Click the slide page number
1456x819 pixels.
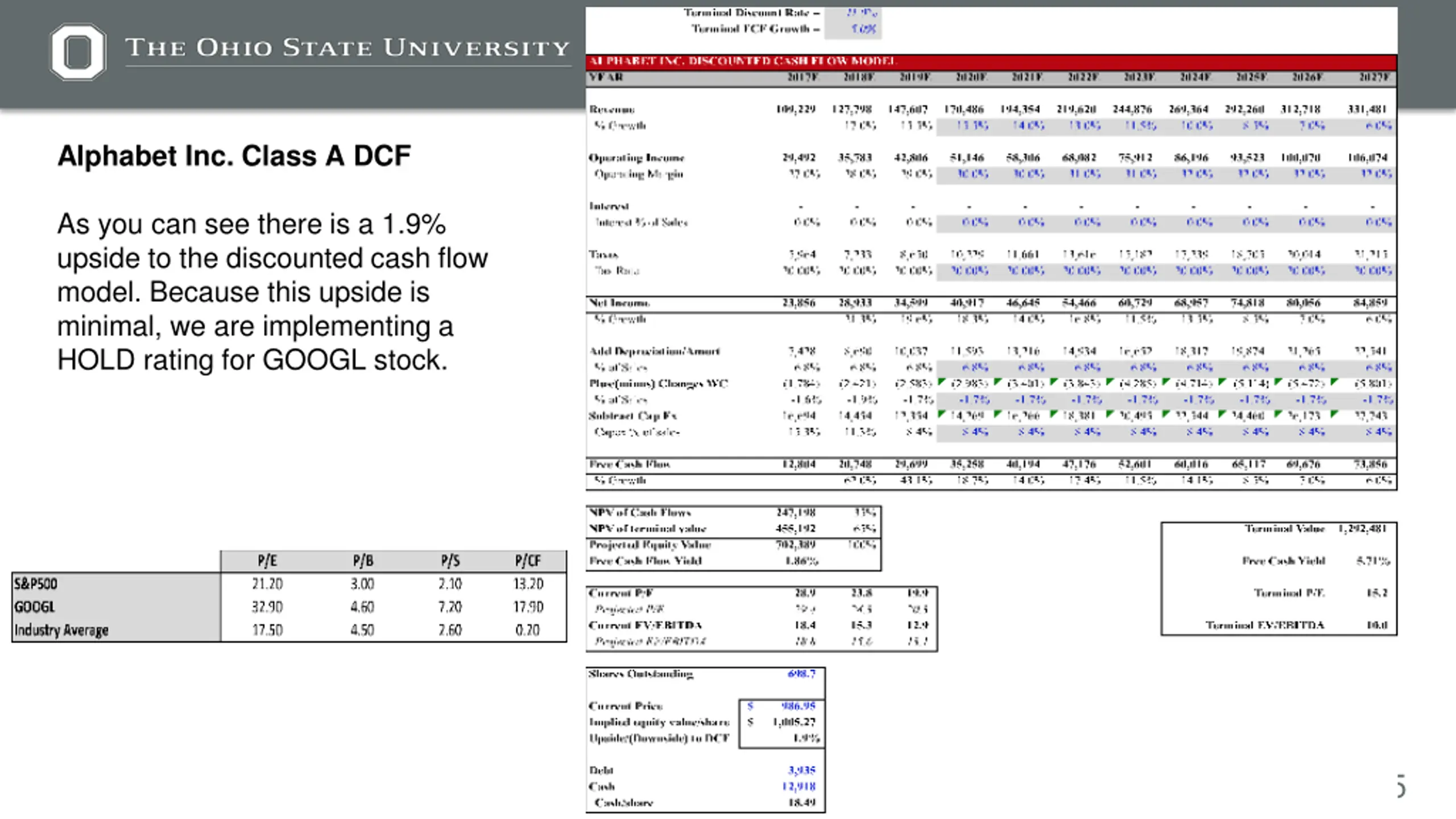1401,786
